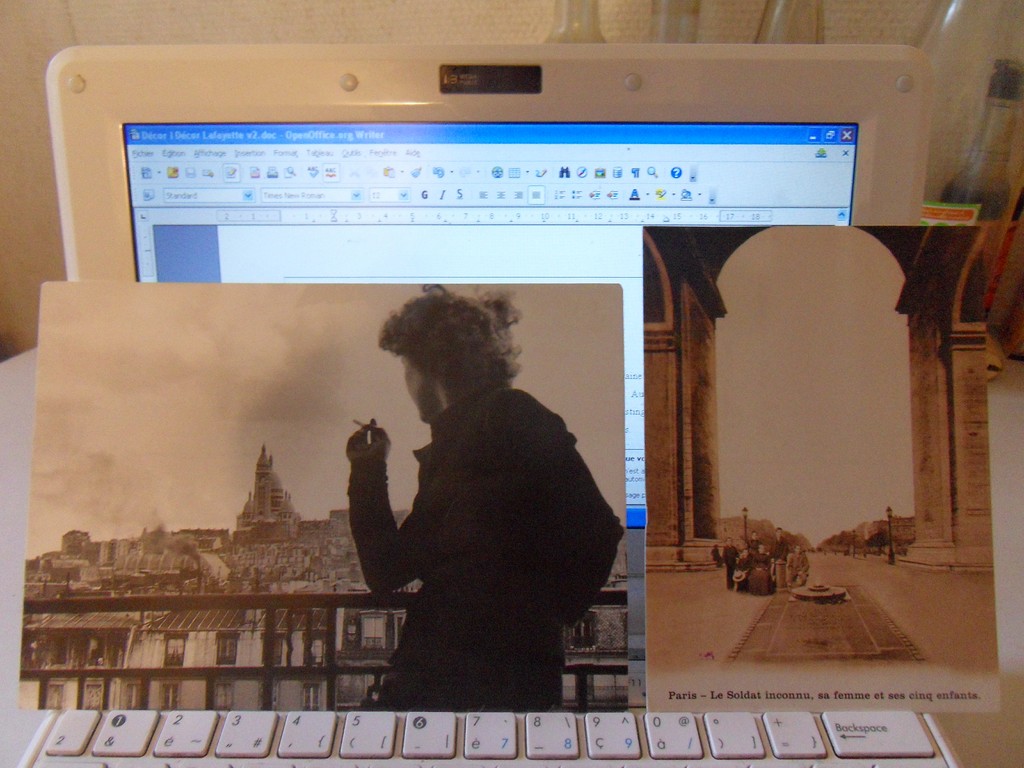Toggle bold formatting (G button)
The image size is (1024, 768).
point(424,195)
